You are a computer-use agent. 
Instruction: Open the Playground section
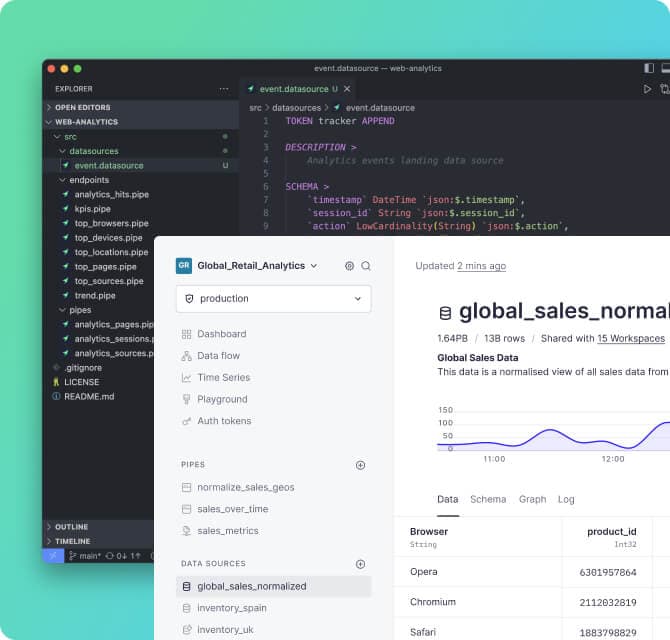215,399
